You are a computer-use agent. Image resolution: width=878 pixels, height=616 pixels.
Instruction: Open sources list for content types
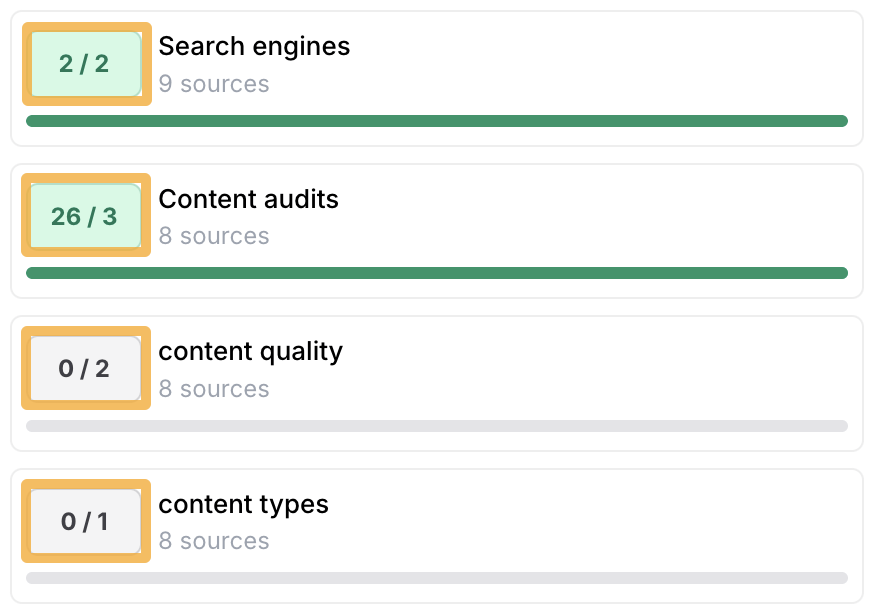[214, 541]
